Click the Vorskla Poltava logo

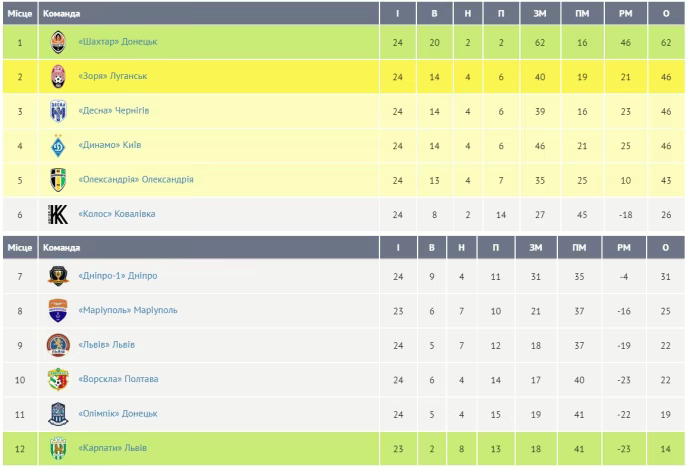click(x=58, y=379)
